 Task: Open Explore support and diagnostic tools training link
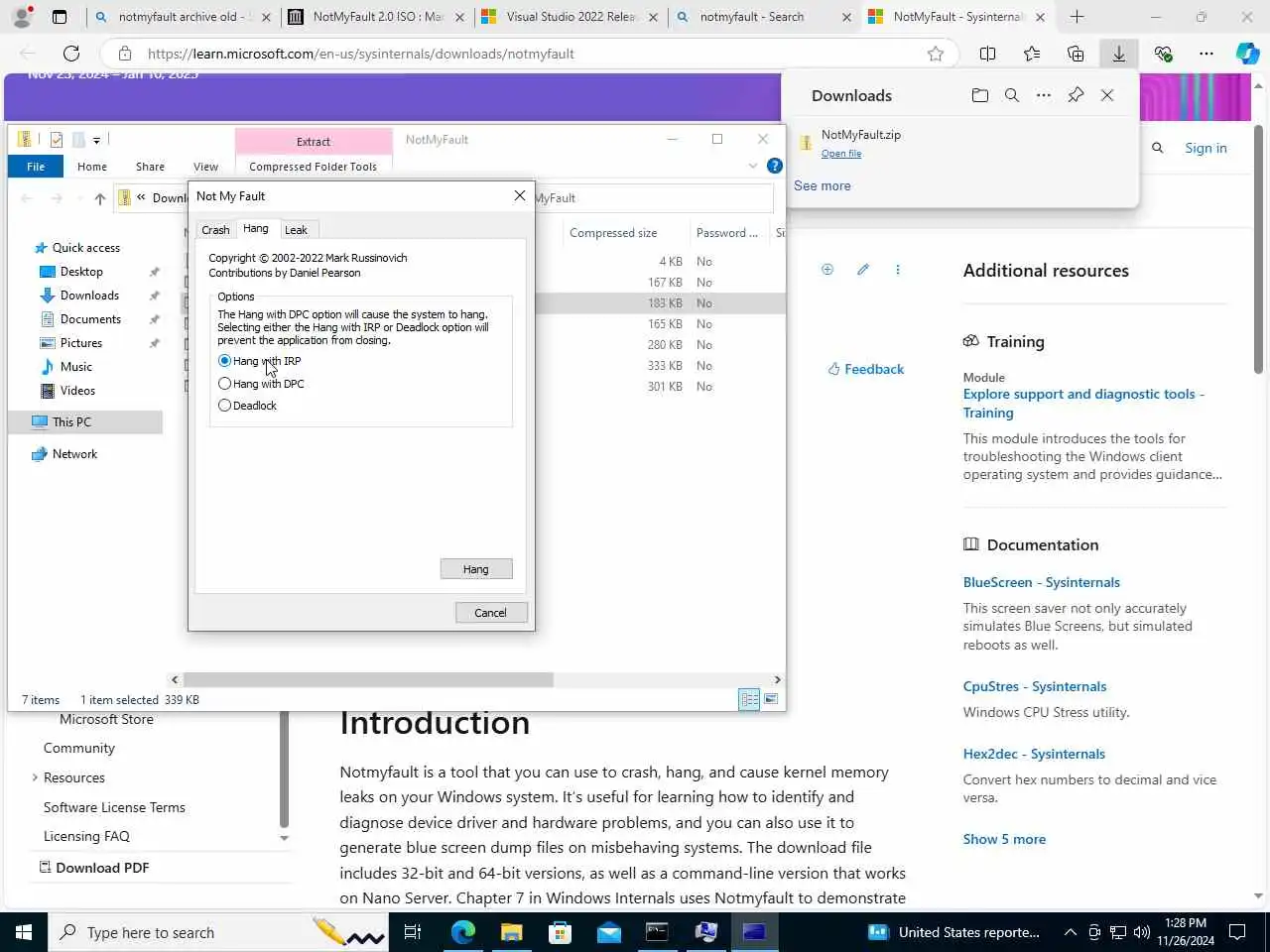pos(1083,404)
